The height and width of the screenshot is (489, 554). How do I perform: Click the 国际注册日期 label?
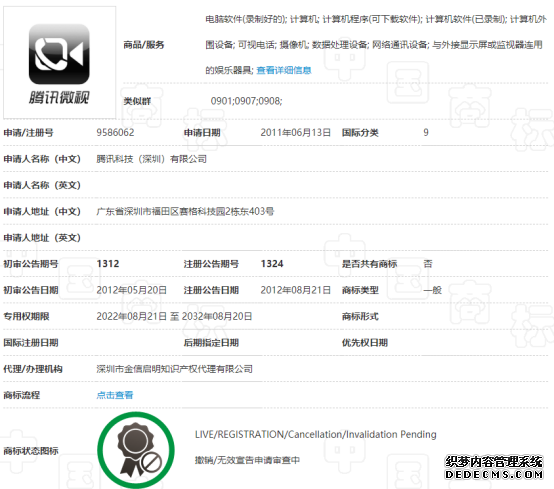click(31, 343)
